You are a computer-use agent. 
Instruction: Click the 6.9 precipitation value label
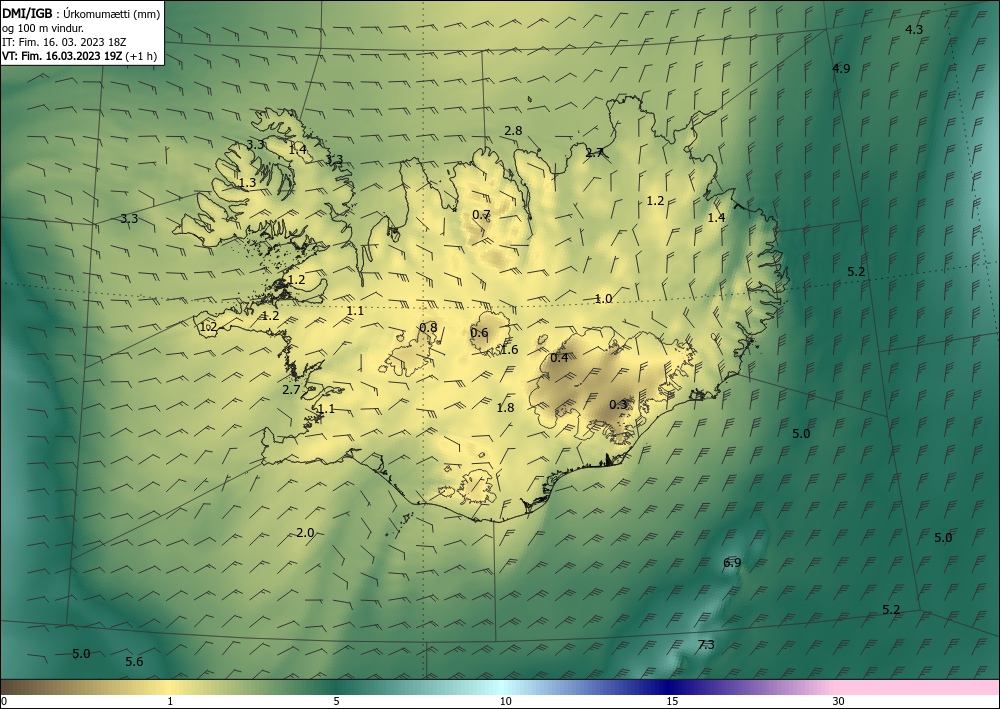point(732,562)
